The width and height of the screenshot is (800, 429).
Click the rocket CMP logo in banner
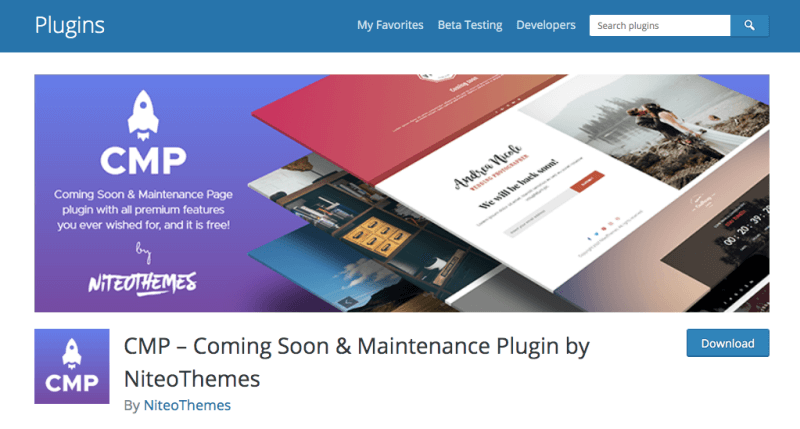143,133
